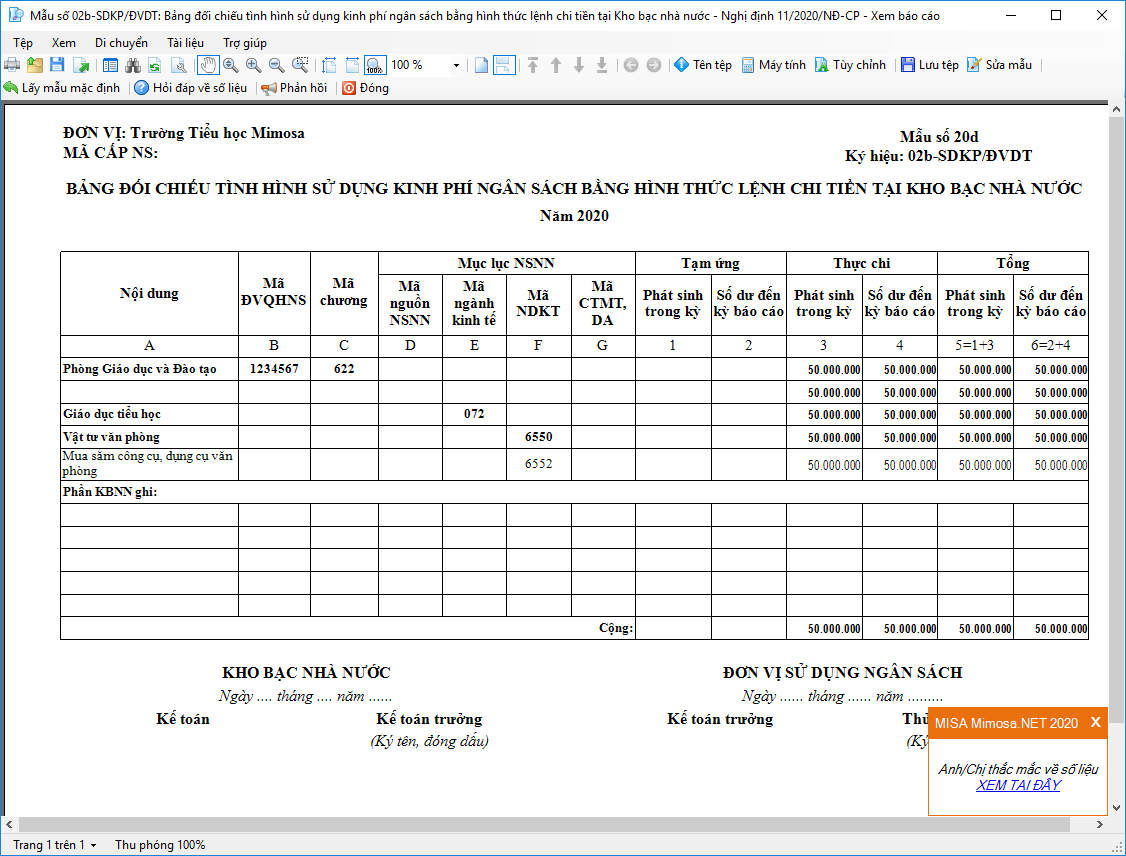Click Lấy mẫu mặc định button
Viewport: 1126px width, 856px height.
(62, 88)
